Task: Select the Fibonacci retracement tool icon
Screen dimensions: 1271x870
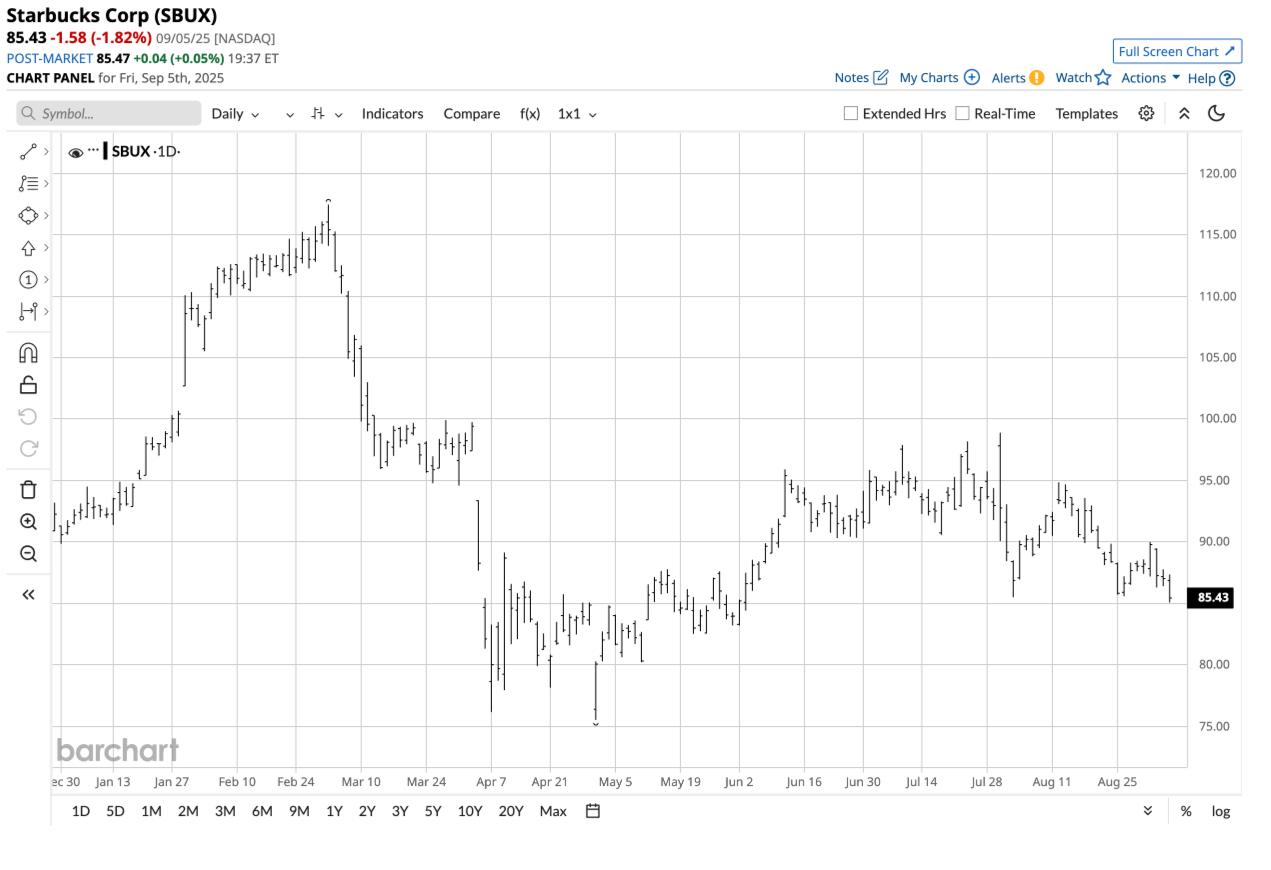Action: click(28, 184)
